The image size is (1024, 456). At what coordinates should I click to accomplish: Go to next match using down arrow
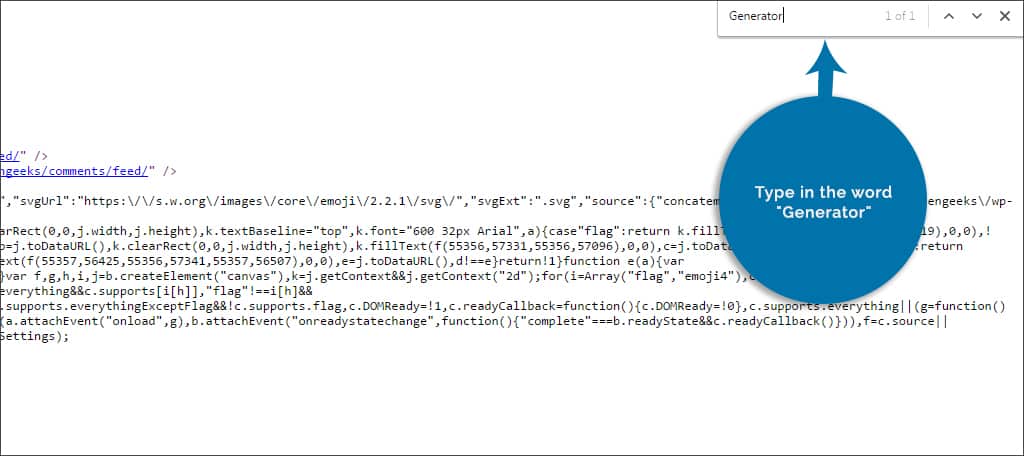(x=977, y=16)
